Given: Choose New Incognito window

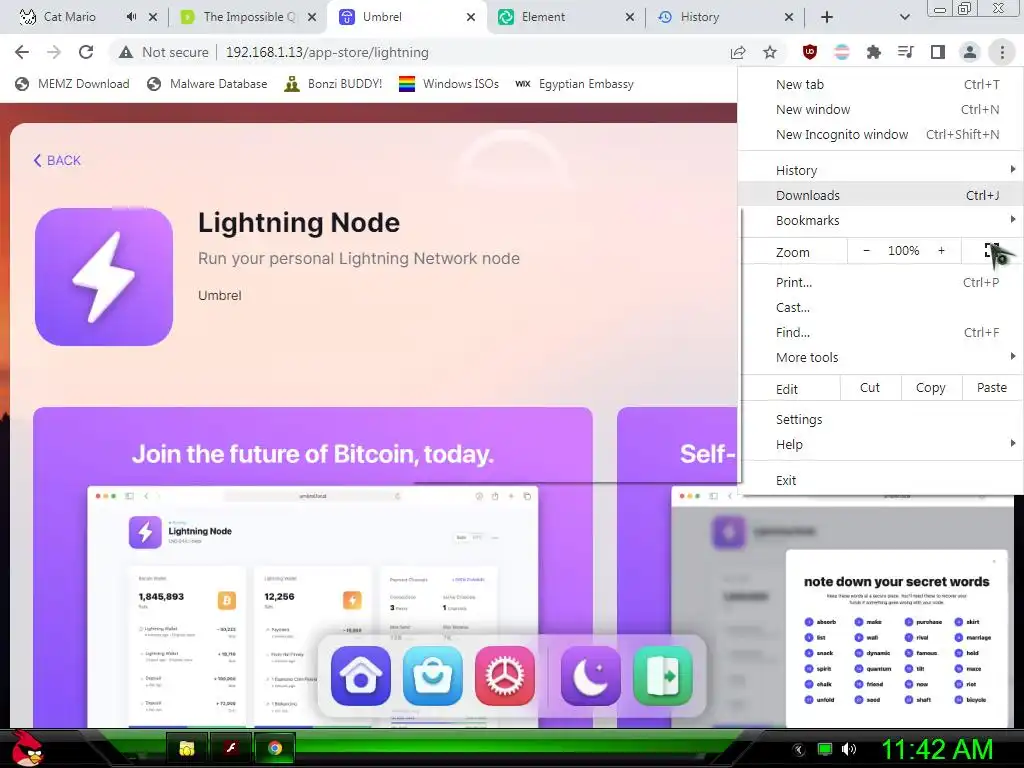Looking at the screenshot, I should (880, 134).
